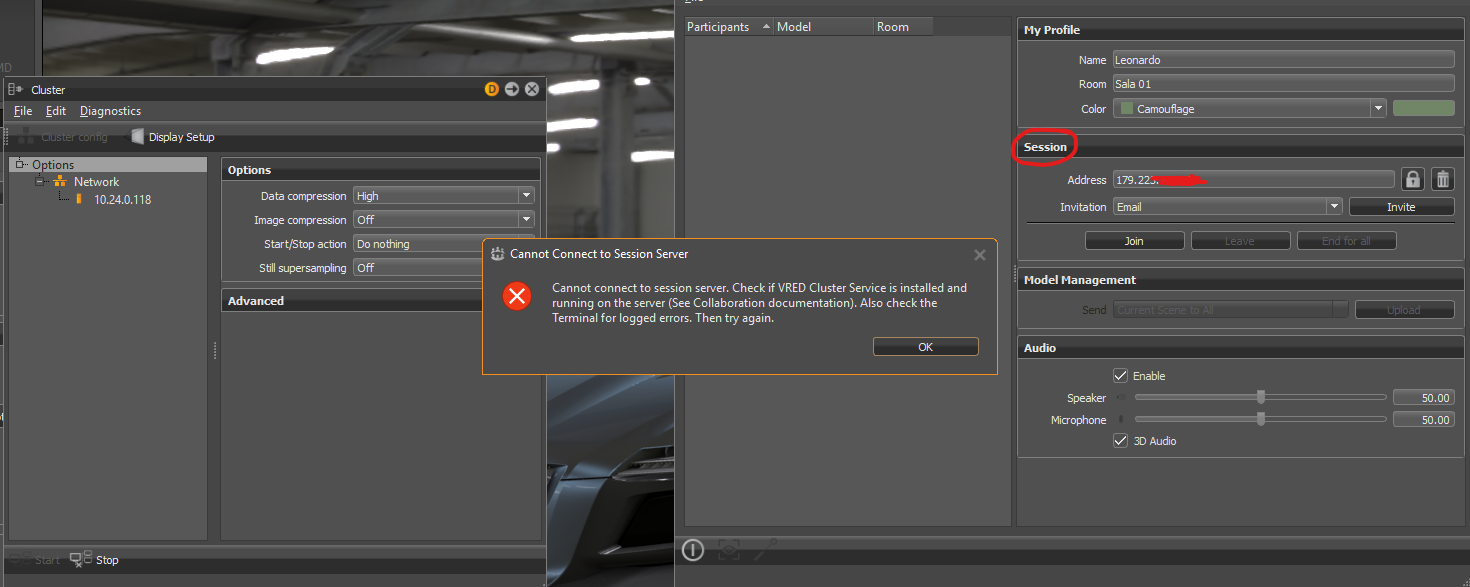Open the Send model dropdown
Viewport: 1470px width, 587px height.
tap(1231, 310)
